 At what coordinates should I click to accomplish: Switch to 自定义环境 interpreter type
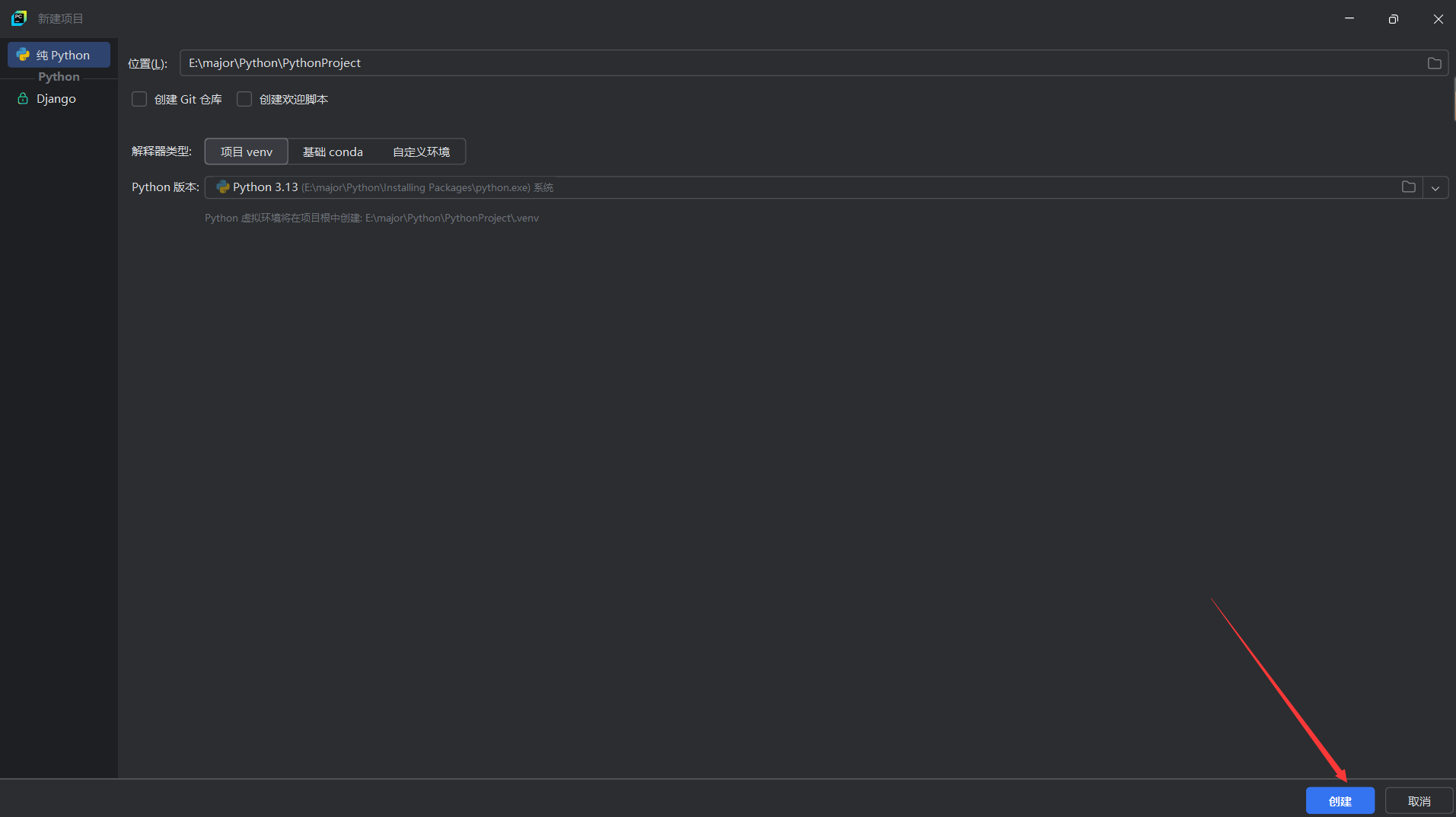(x=421, y=152)
